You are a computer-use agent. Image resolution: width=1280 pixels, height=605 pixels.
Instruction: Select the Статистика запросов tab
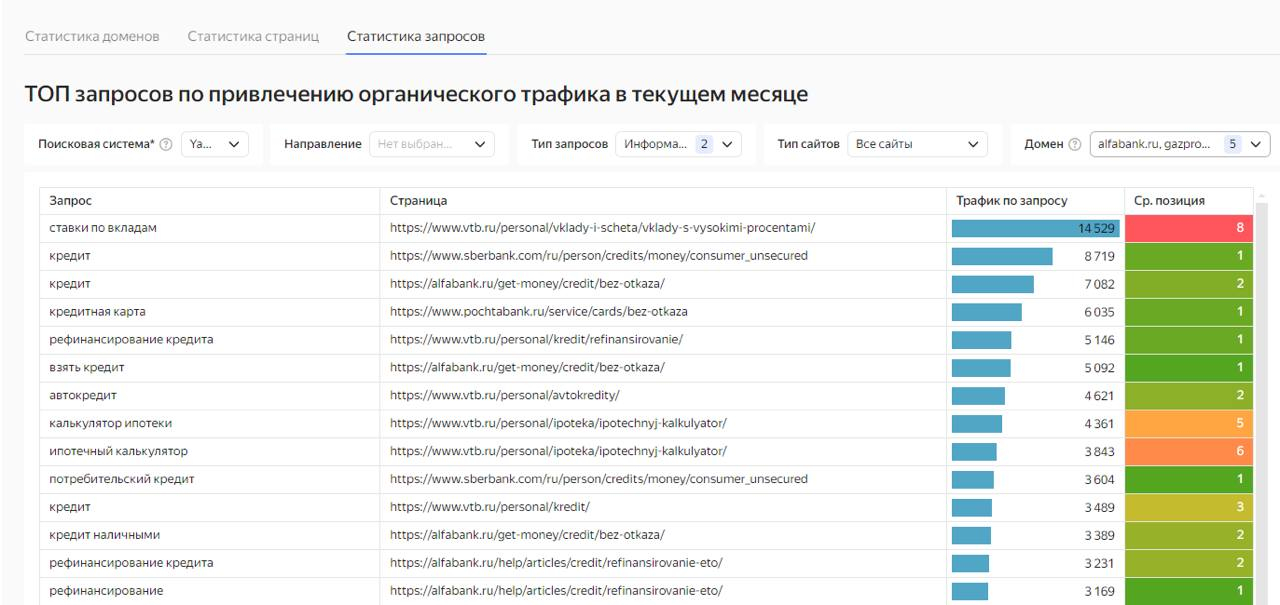tap(416, 37)
